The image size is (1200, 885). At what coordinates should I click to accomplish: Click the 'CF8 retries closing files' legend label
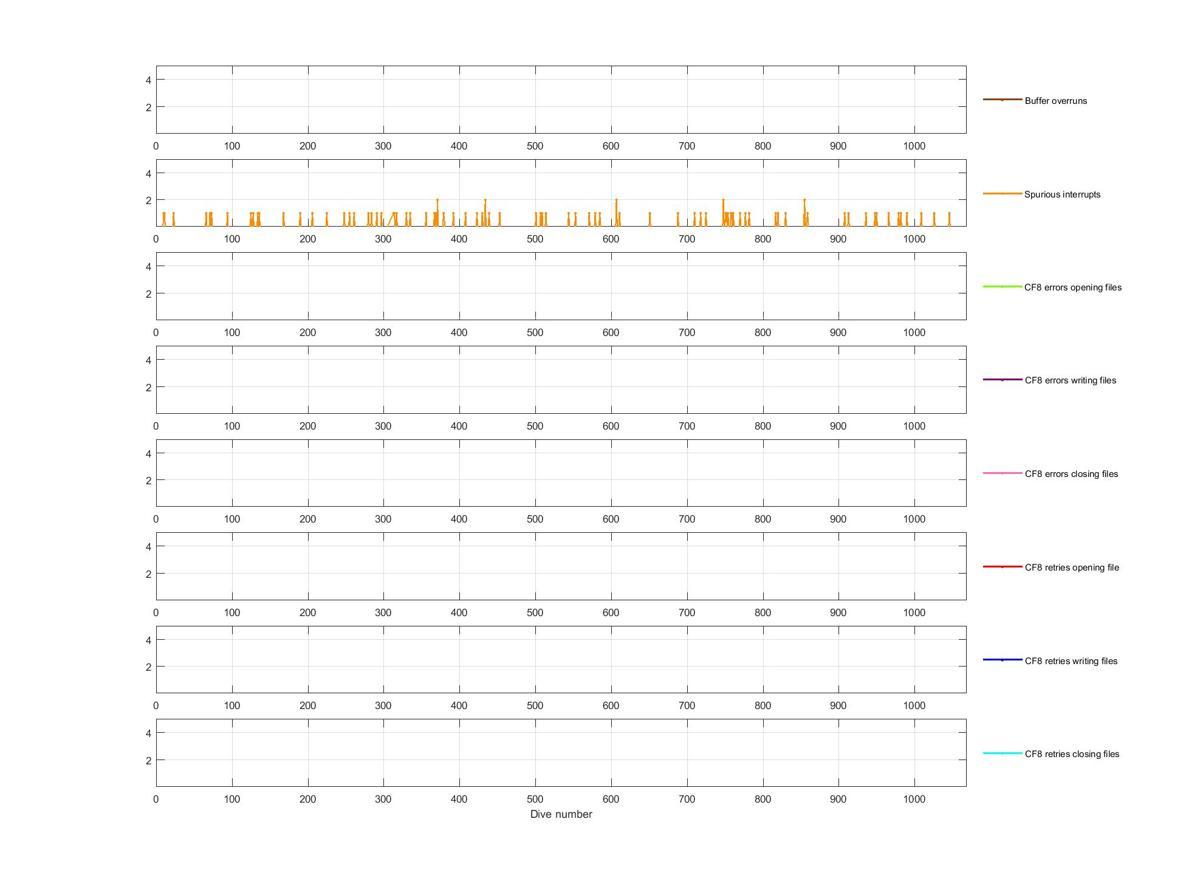(x=1072, y=754)
